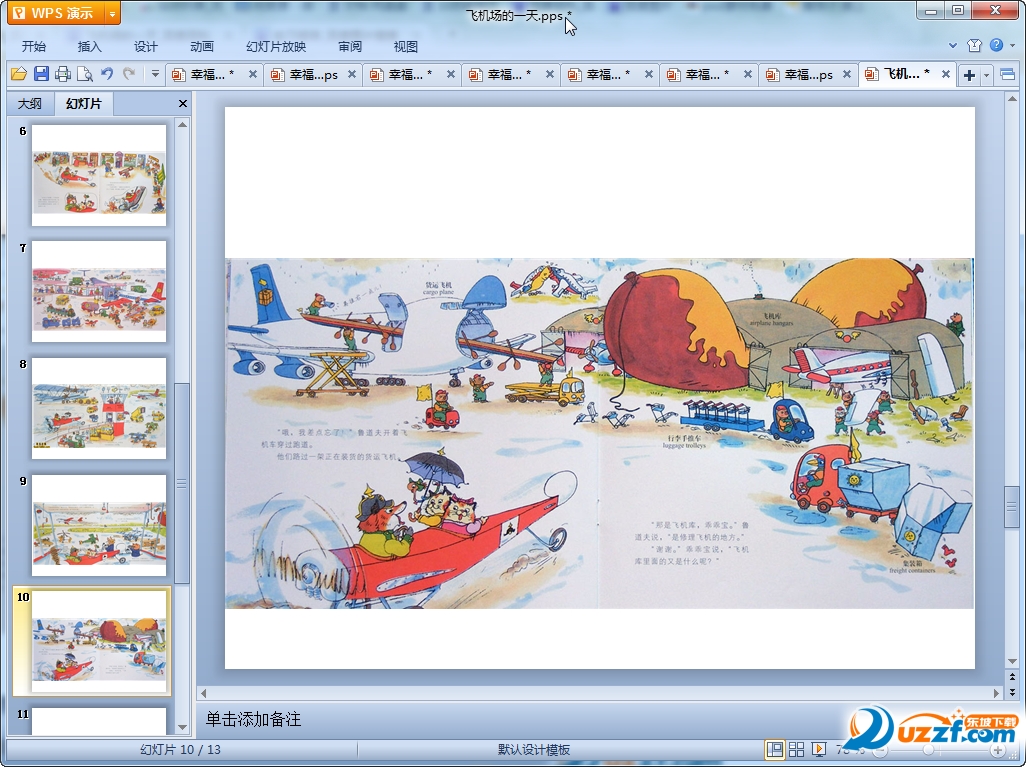Start slideshow from status bar icon
Image resolution: width=1026 pixels, height=767 pixels.
click(x=819, y=749)
